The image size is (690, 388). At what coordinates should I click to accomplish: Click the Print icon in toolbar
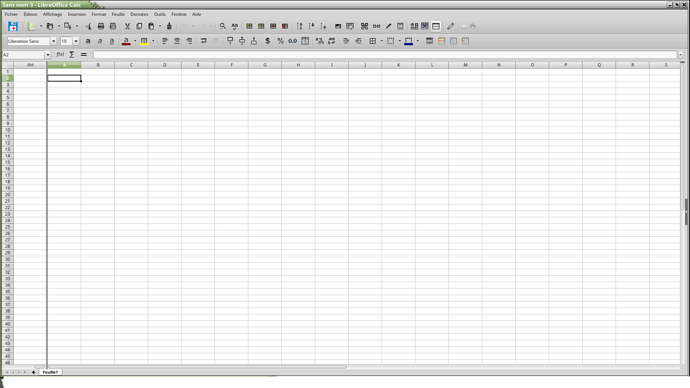tap(101, 26)
